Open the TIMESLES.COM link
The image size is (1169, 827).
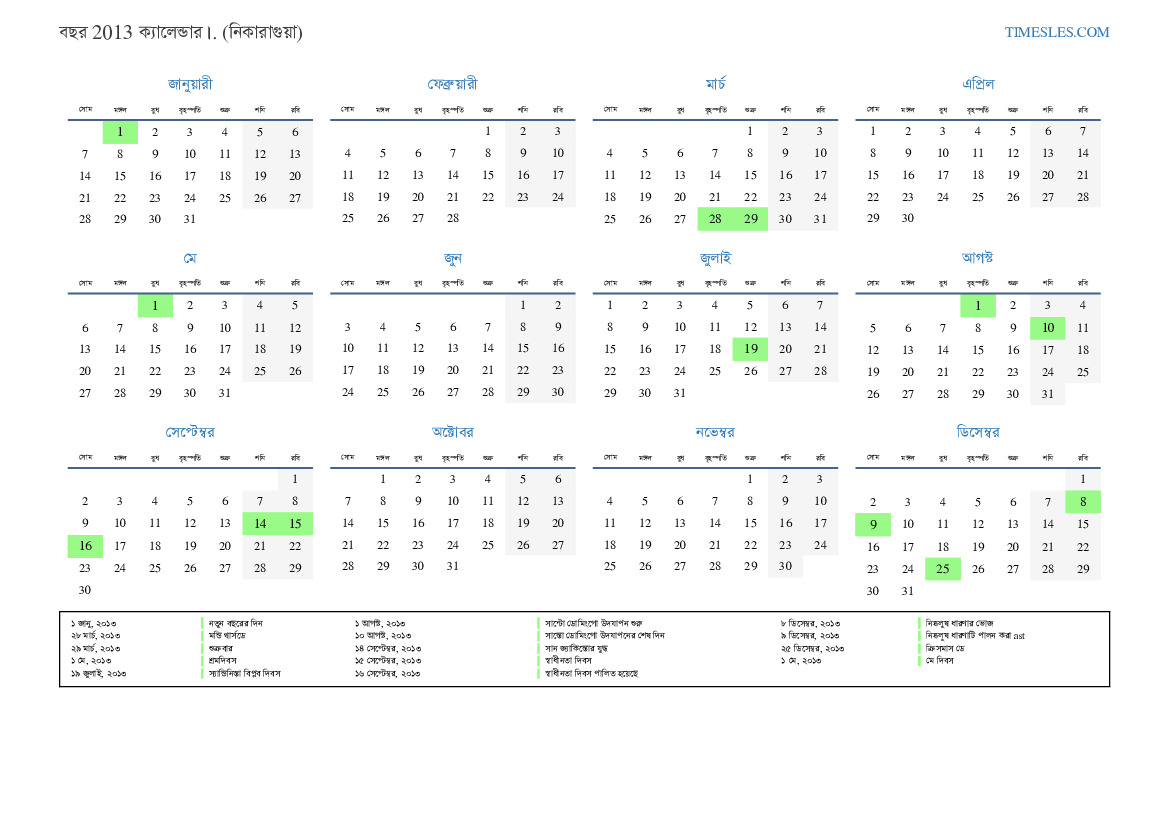point(1056,32)
